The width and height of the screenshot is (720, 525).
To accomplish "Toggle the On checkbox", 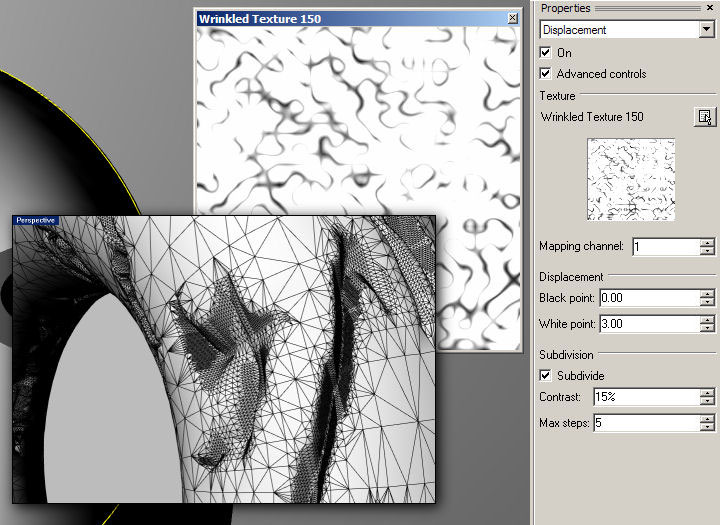I will tap(545, 52).
